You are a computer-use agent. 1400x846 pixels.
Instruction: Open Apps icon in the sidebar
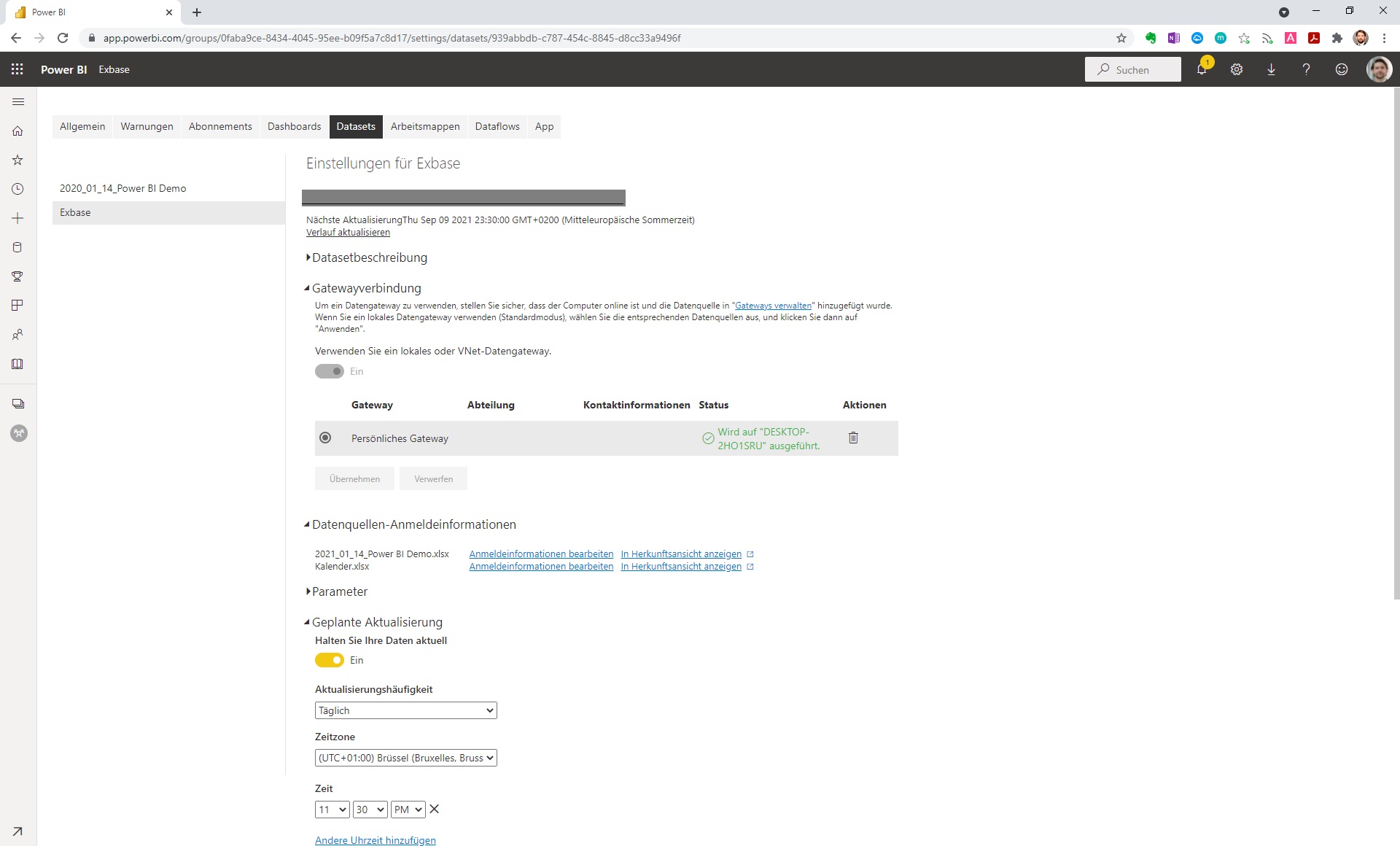[x=18, y=306]
